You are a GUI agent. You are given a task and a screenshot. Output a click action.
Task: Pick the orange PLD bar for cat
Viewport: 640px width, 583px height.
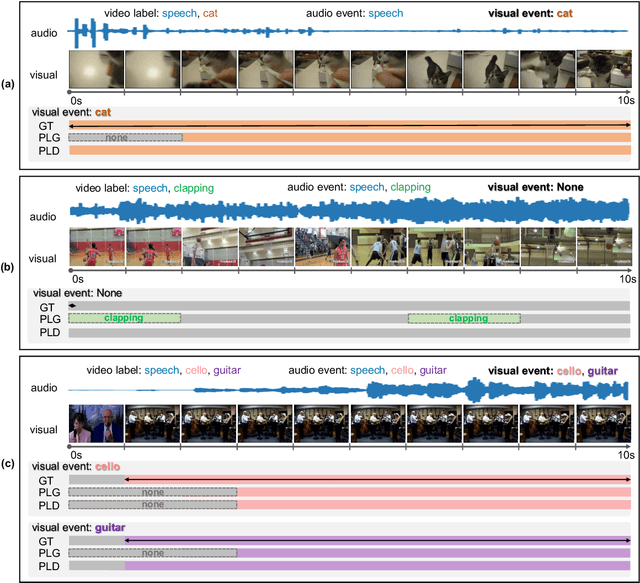pos(350,151)
